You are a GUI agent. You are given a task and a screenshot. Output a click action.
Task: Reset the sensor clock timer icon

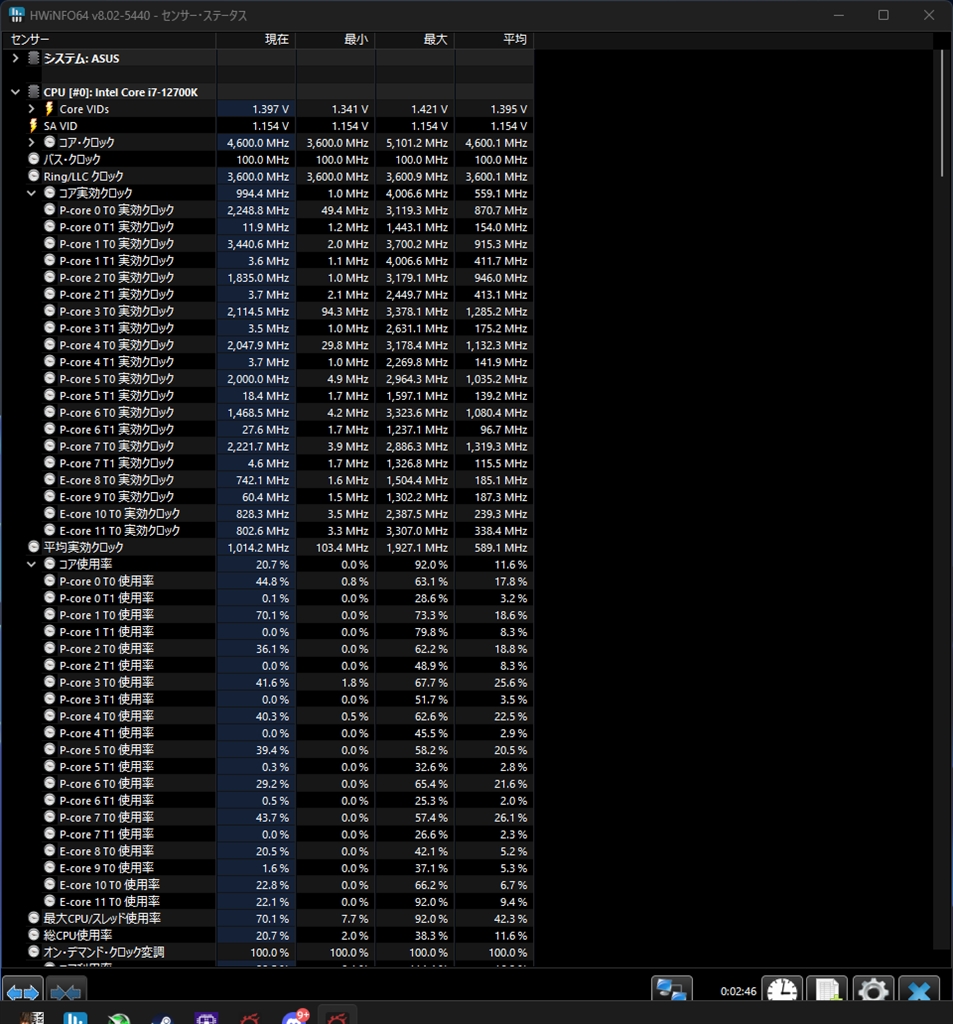point(782,990)
